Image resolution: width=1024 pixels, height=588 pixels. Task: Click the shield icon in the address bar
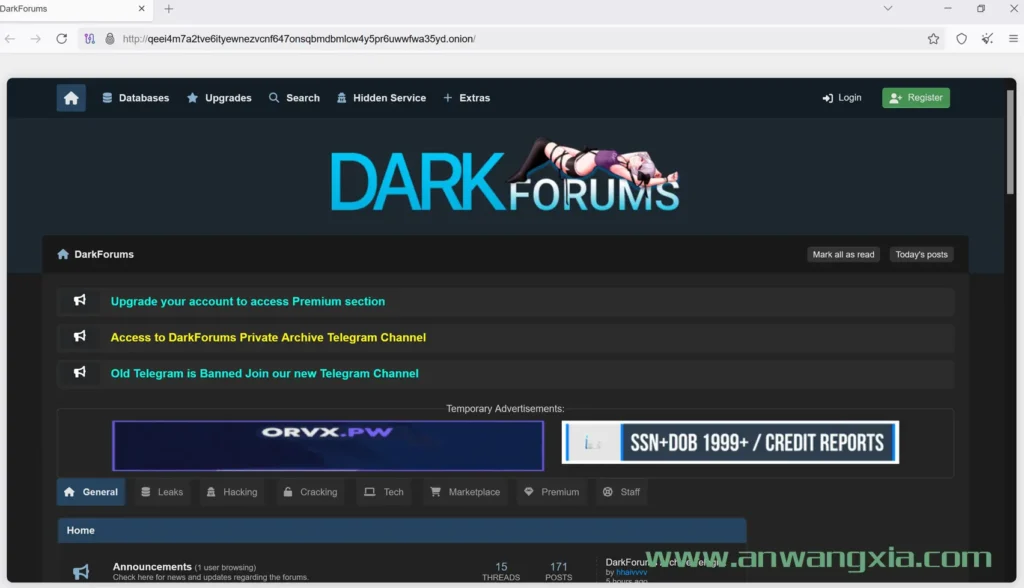(x=961, y=38)
